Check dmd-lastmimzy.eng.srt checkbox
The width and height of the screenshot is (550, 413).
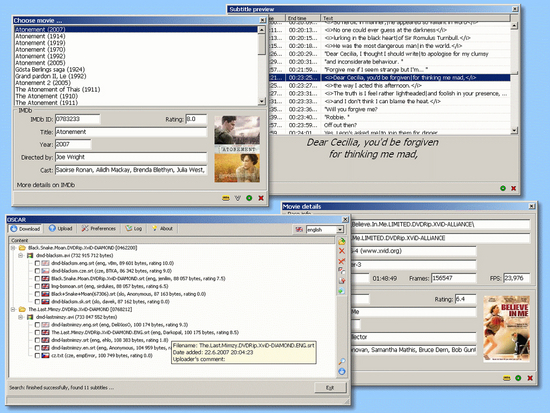[37, 325]
